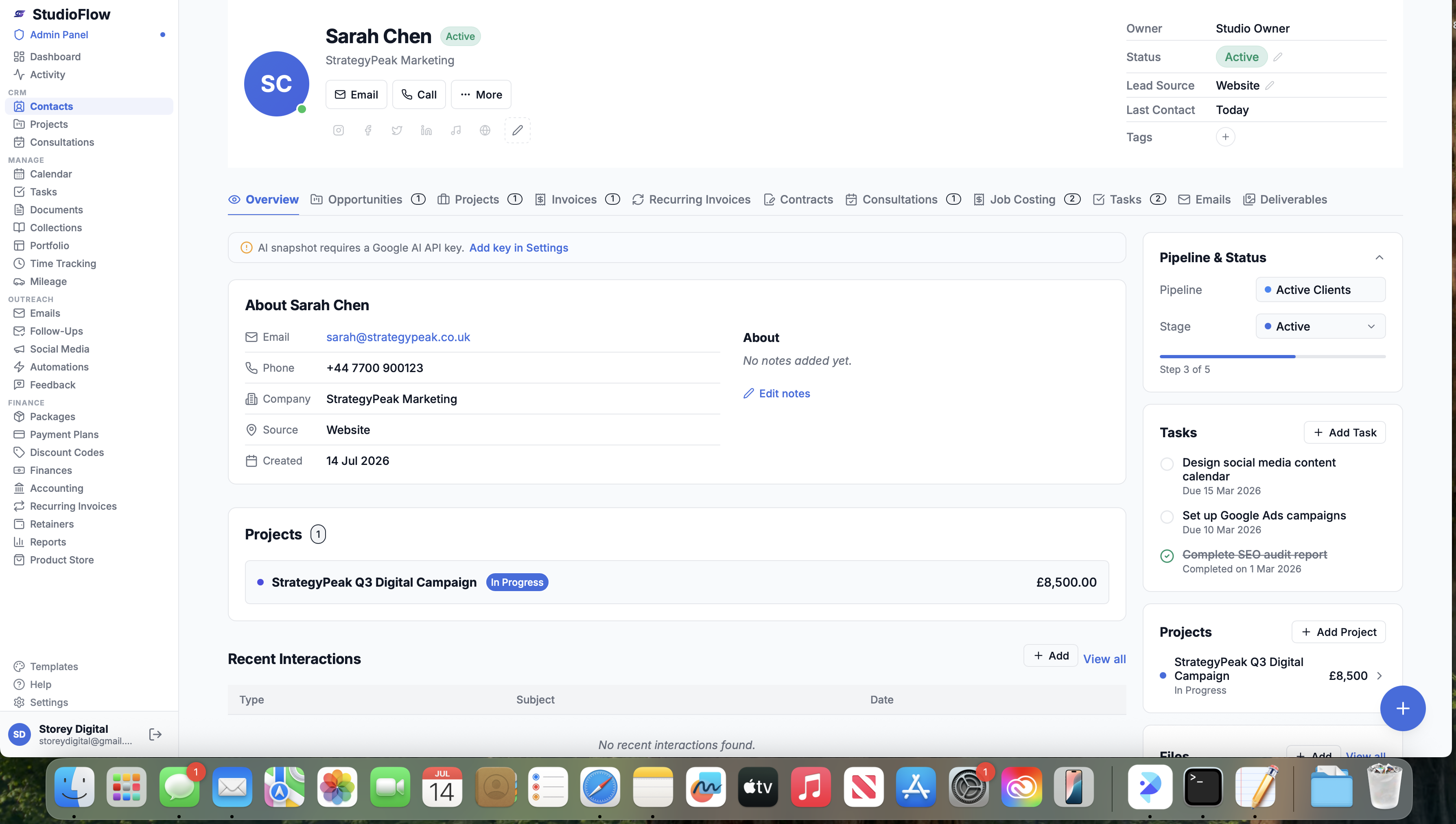Viewport: 1456px width, 824px height.
Task: Uncheck the completed SEO audit report task
Action: pyautogui.click(x=1166, y=556)
